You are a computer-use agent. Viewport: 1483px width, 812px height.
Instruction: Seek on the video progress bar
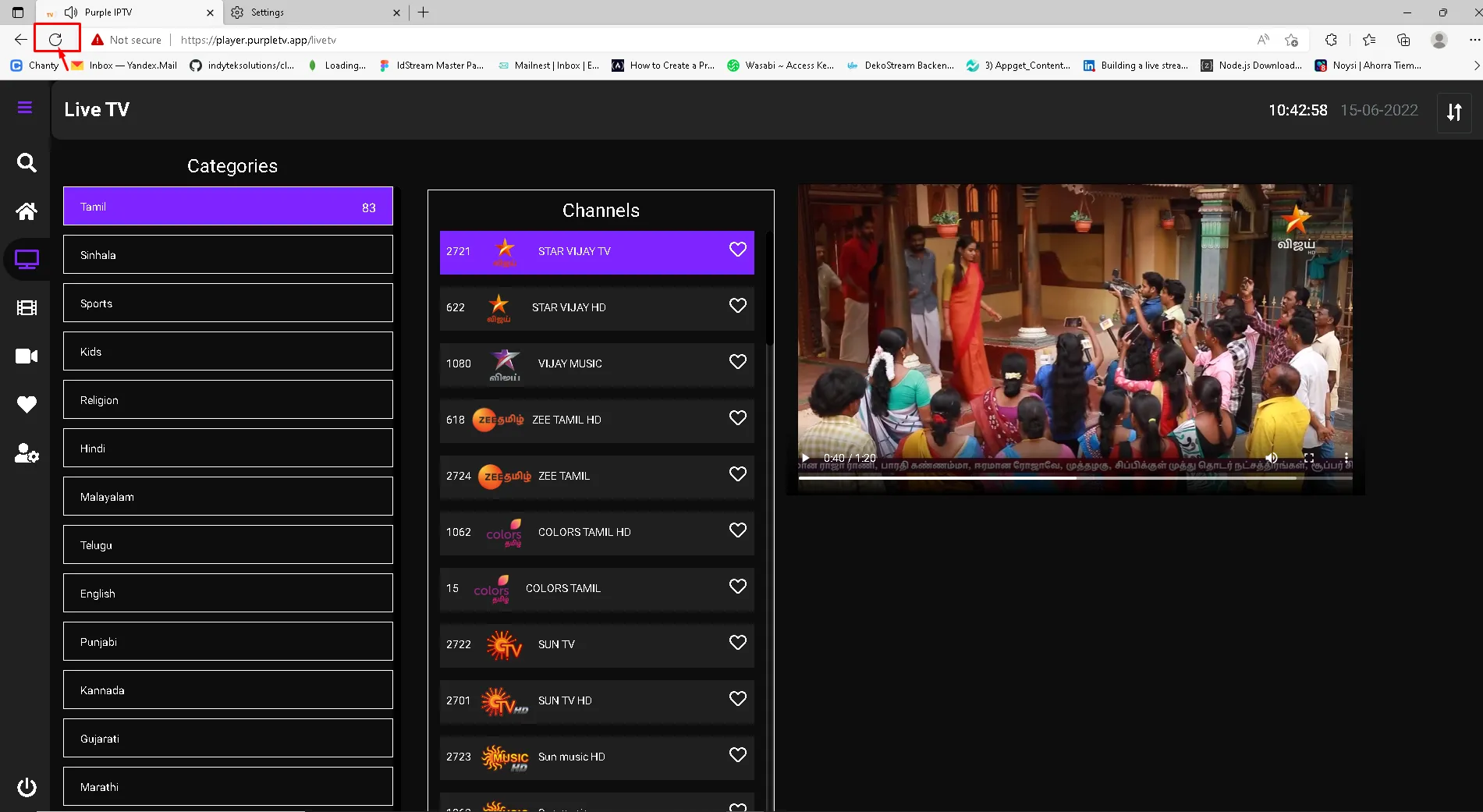click(1075, 478)
